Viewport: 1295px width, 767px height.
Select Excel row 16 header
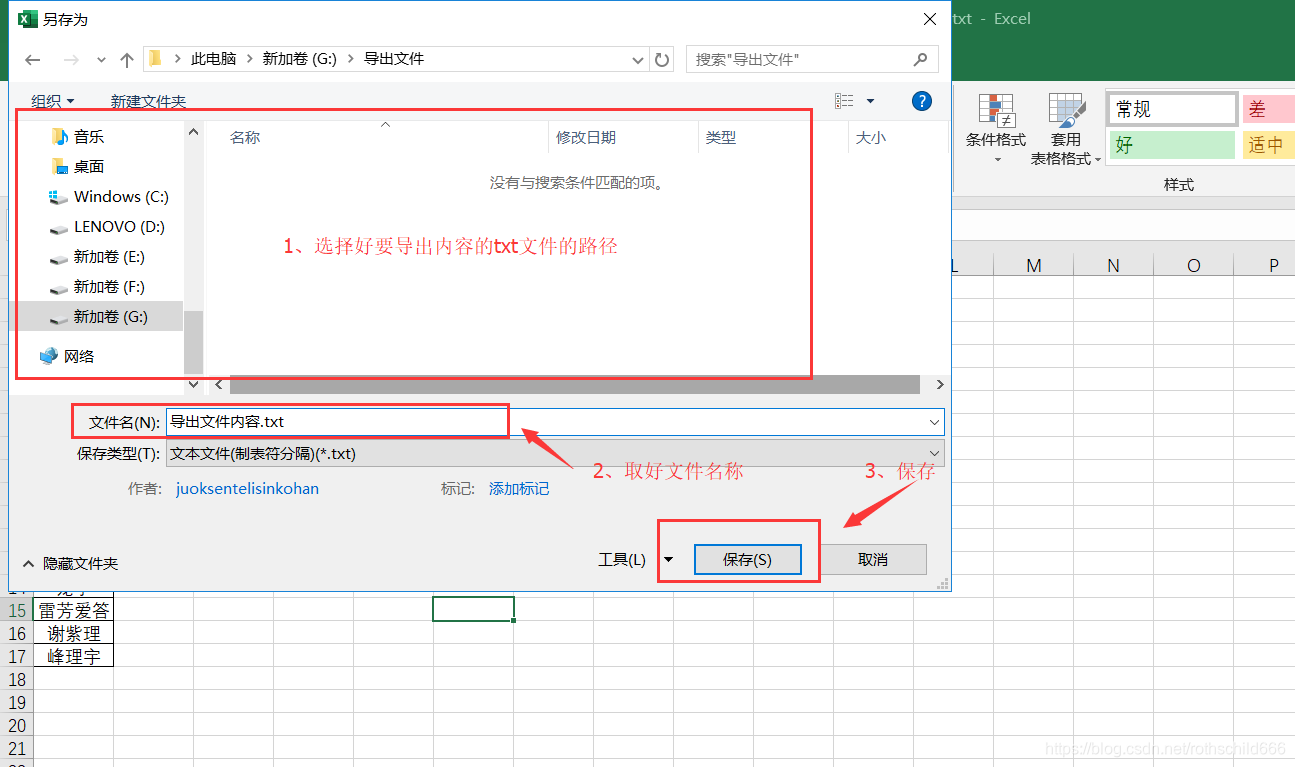point(17,634)
